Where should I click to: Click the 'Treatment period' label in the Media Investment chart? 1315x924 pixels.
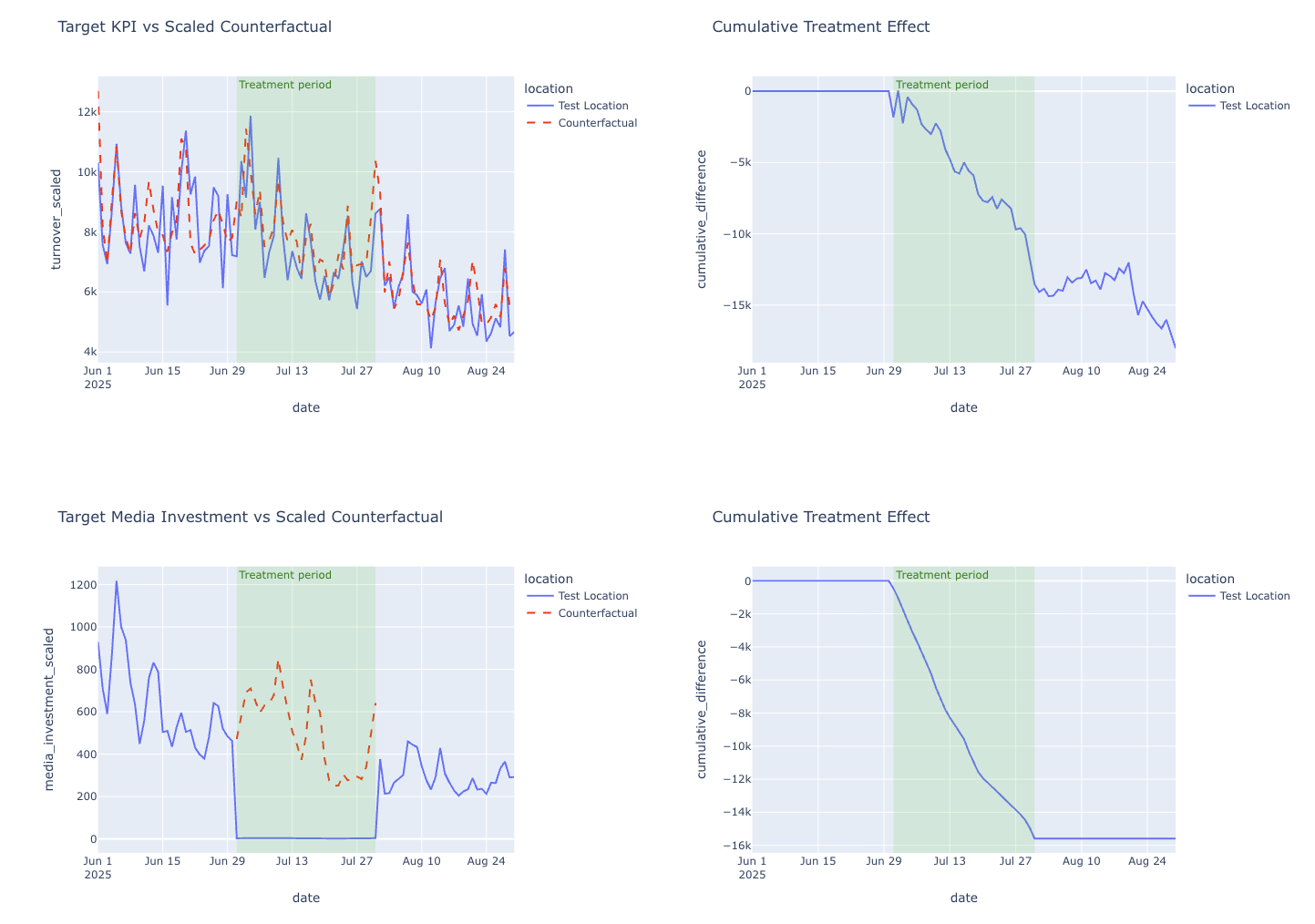284,575
